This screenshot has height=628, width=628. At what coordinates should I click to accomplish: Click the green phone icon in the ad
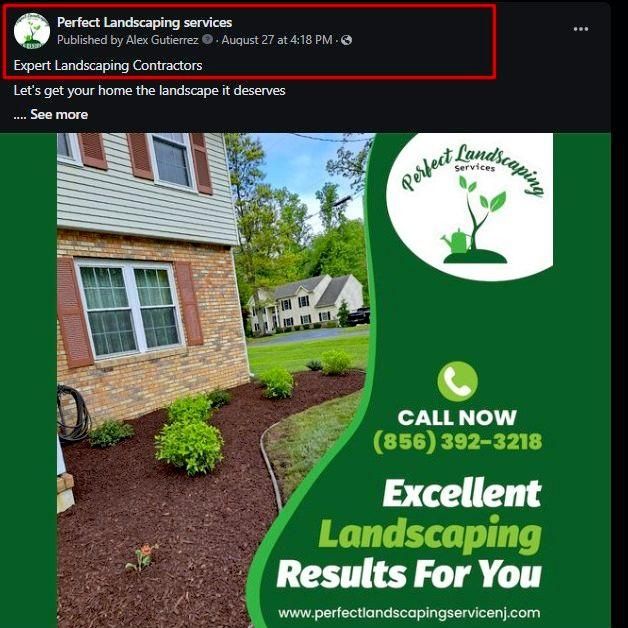click(x=457, y=381)
